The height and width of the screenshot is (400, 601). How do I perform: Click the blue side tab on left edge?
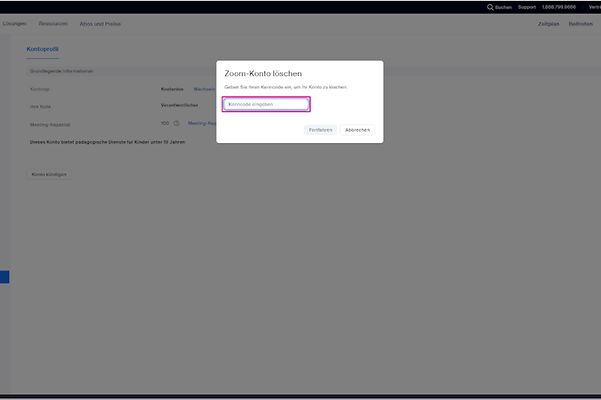coord(4,277)
